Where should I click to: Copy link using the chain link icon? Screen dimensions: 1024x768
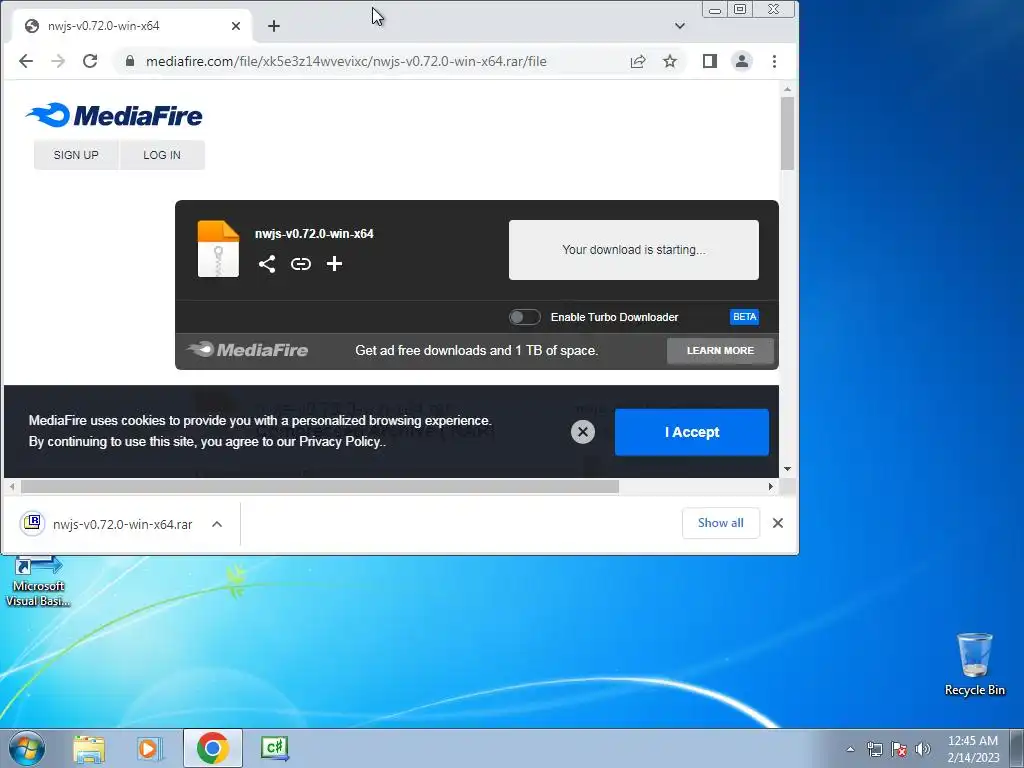tap(300, 264)
